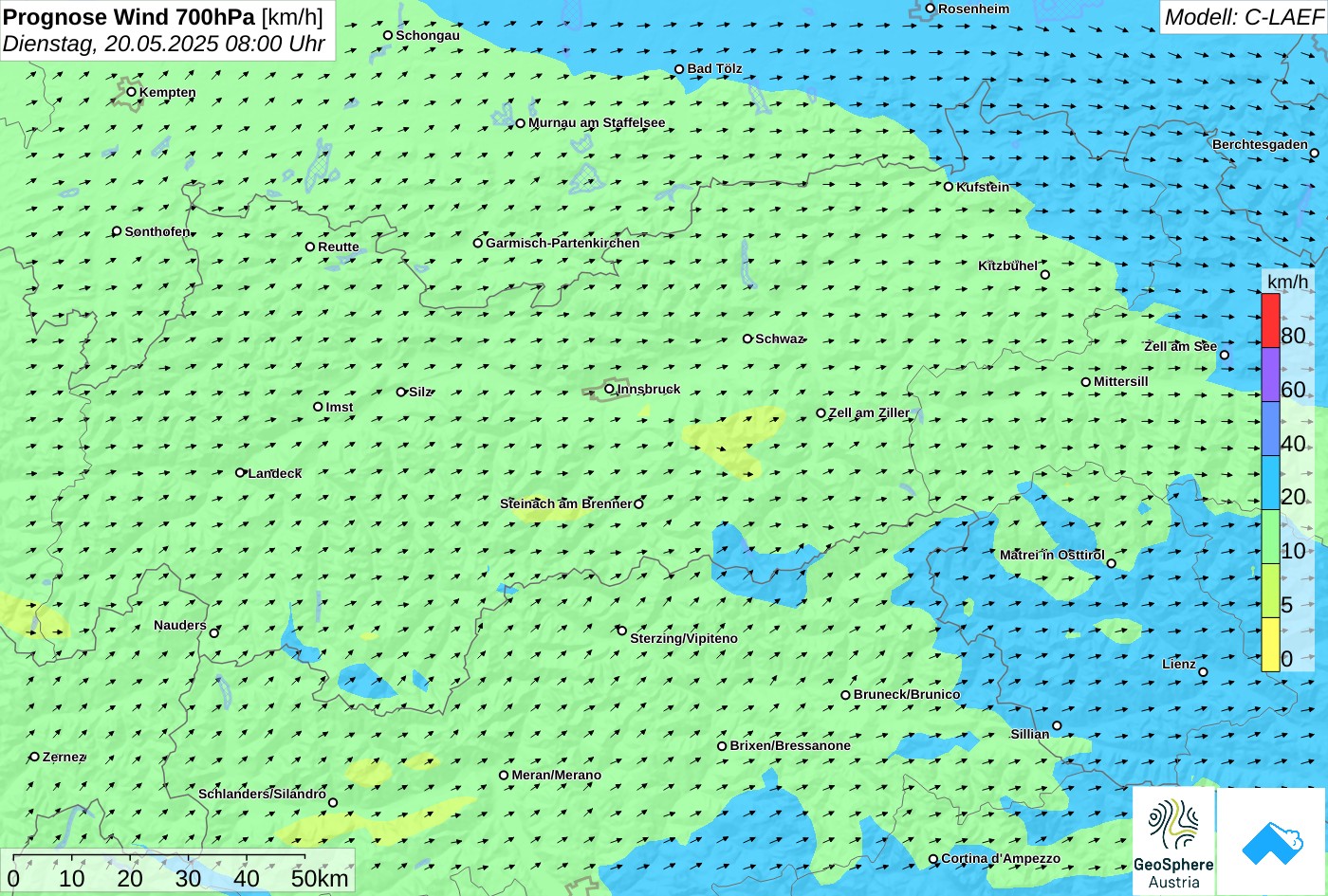Click the Modell: C-LAEF label
This screenshot has height=896, width=1328.
point(1243,16)
